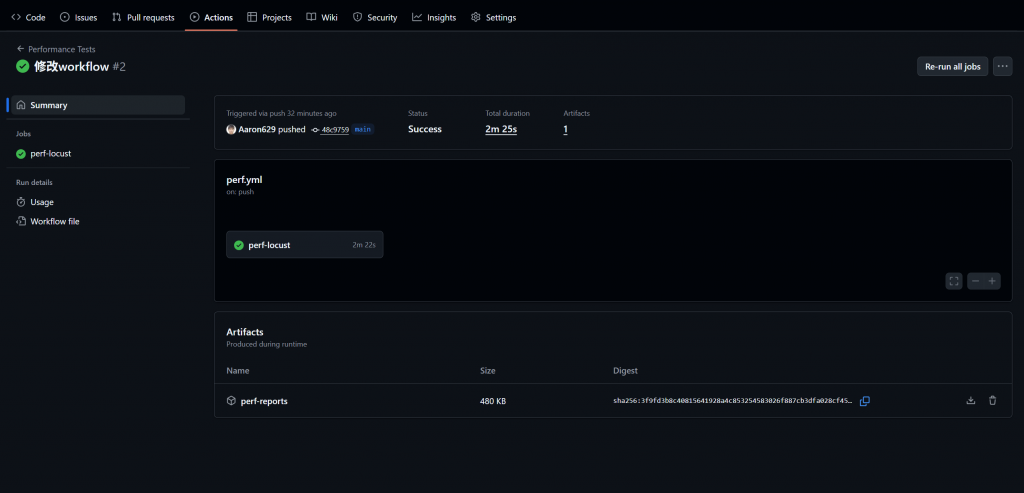Toggle fullscreen workflow graph view
This screenshot has height=493, width=1024.
tap(954, 281)
